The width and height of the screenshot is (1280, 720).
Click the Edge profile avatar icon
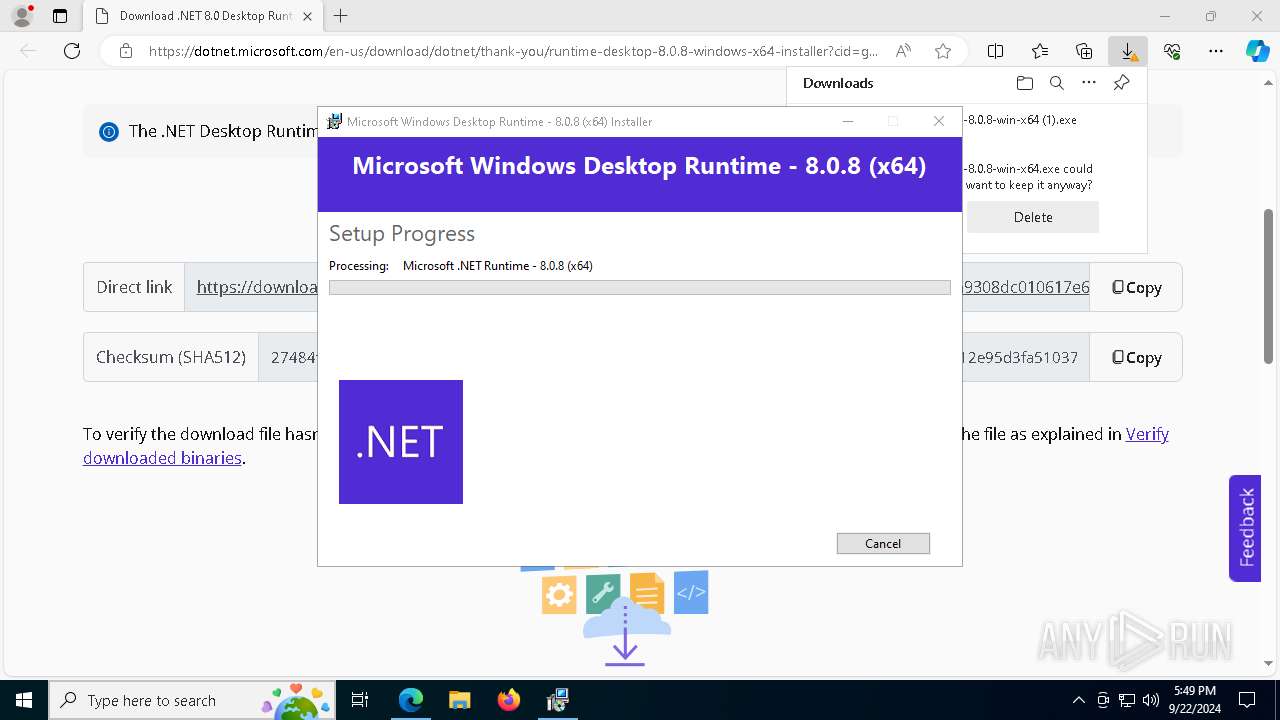click(21, 16)
